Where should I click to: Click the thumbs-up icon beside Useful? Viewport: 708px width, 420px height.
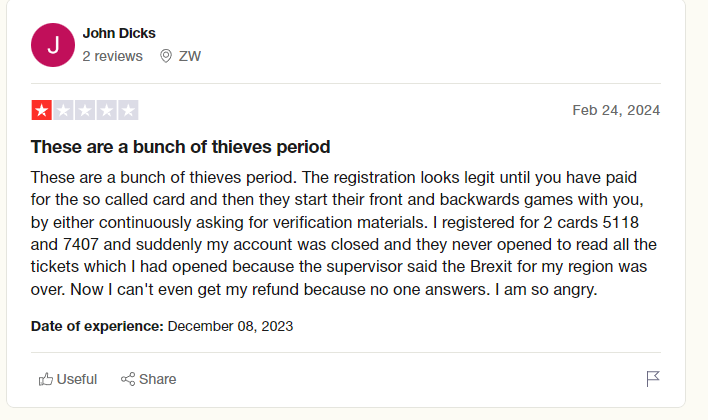coord(45,379)
